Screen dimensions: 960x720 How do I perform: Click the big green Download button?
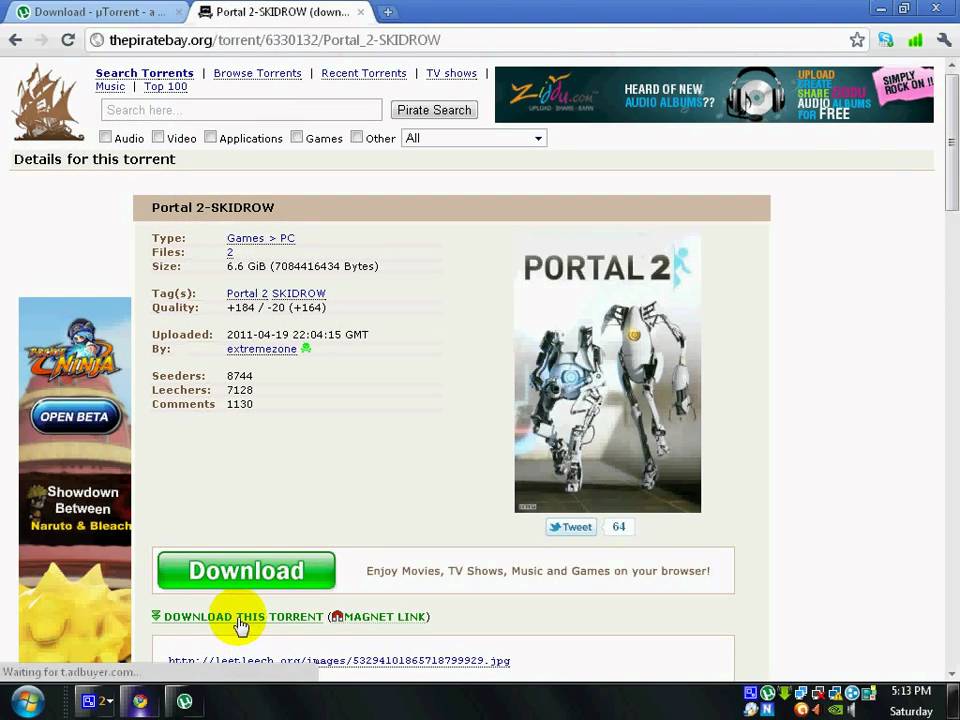(246, 571)
